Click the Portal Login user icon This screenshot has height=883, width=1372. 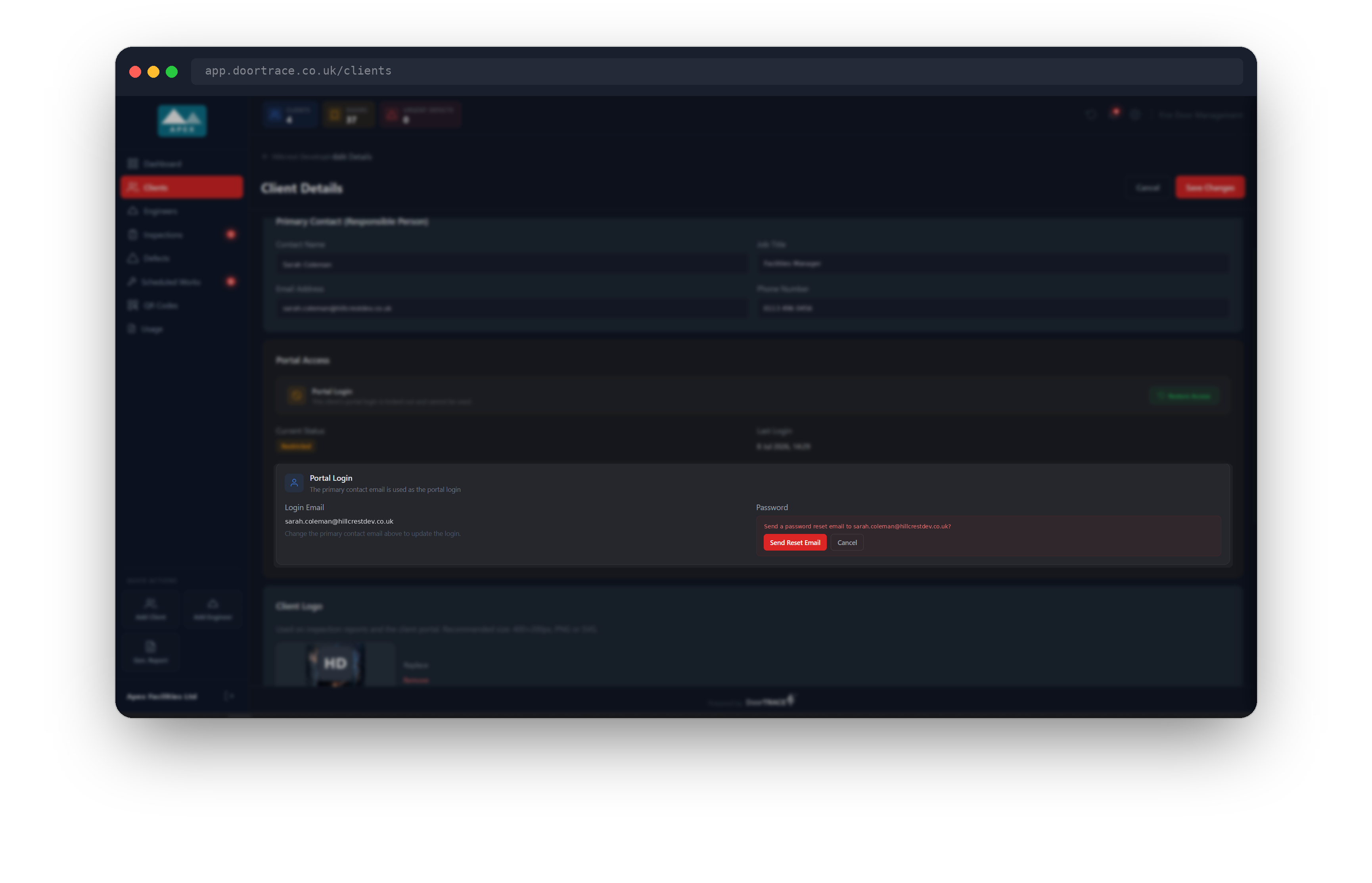[294, 483]
